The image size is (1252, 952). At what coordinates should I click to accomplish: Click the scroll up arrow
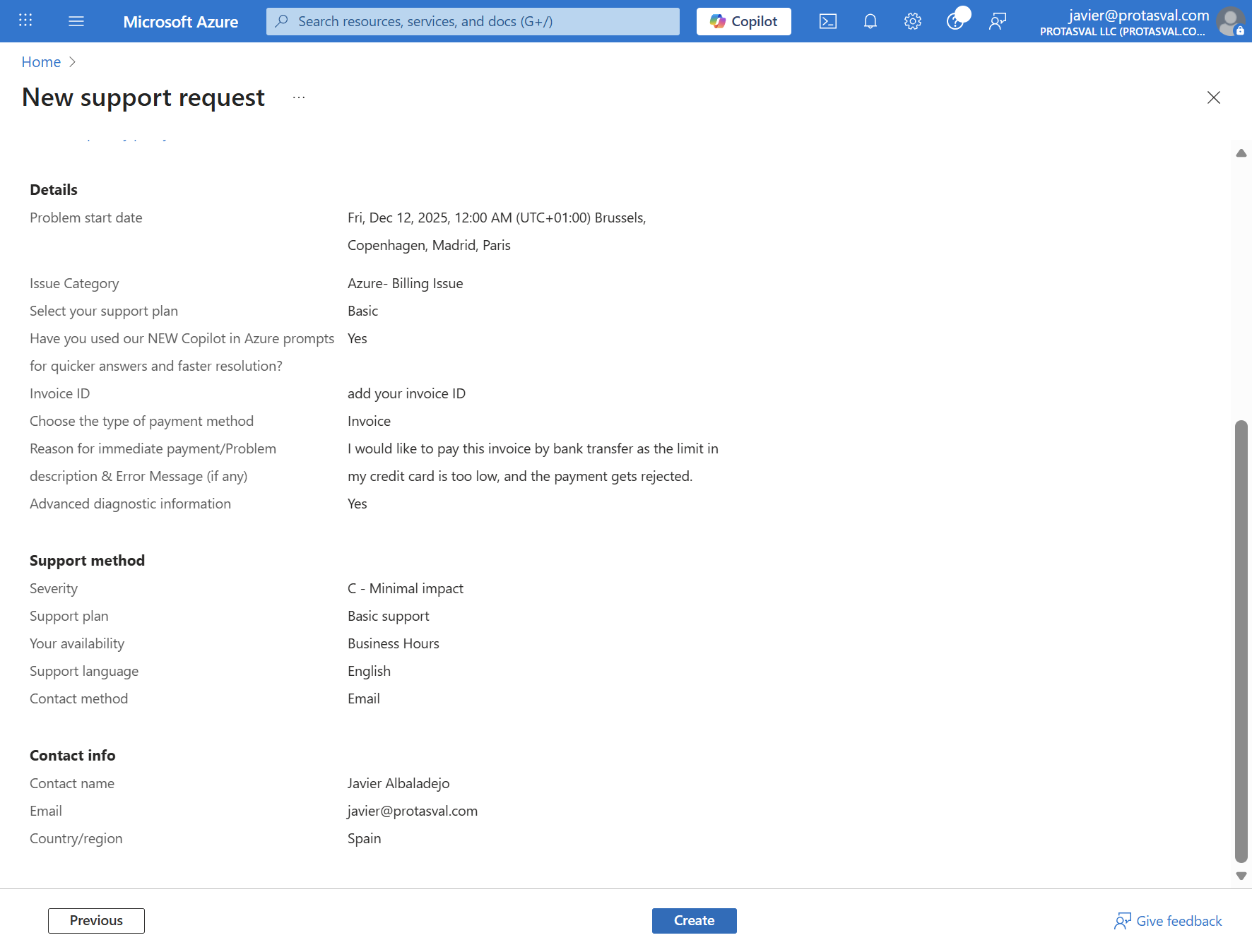coord(1241,153)
